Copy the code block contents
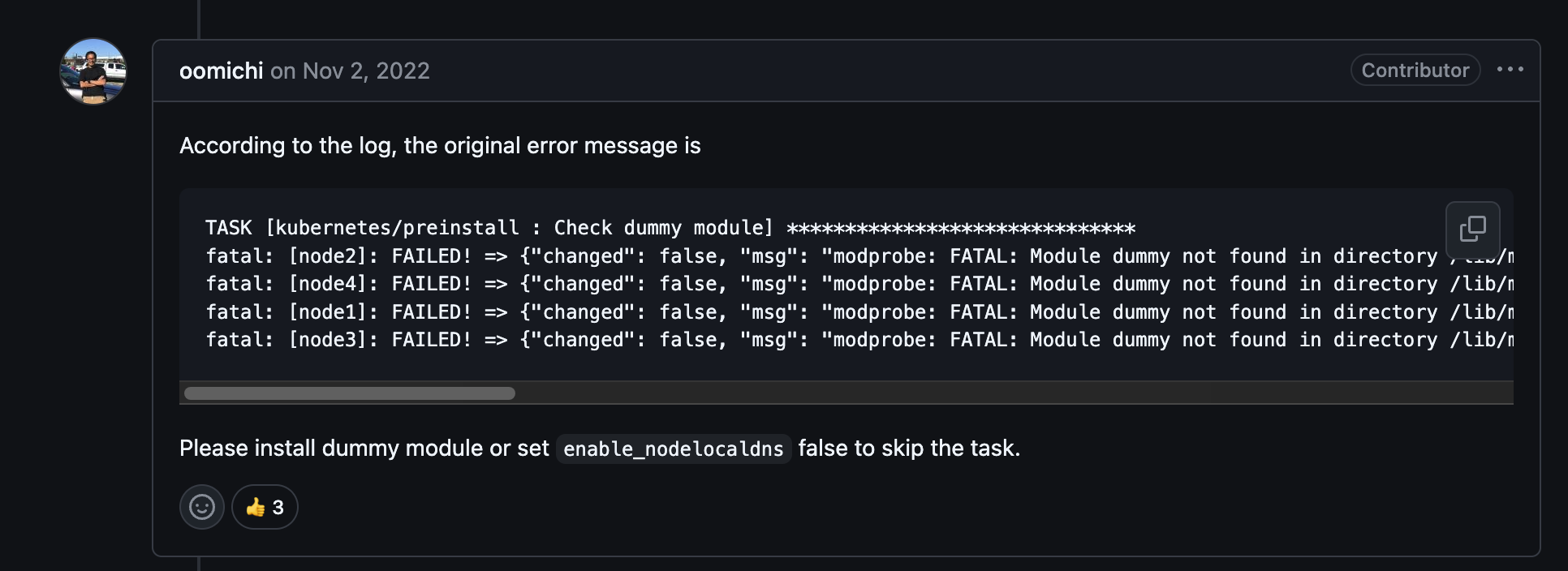Screen dimensions: 1568x571 (x=1472, y=230)
